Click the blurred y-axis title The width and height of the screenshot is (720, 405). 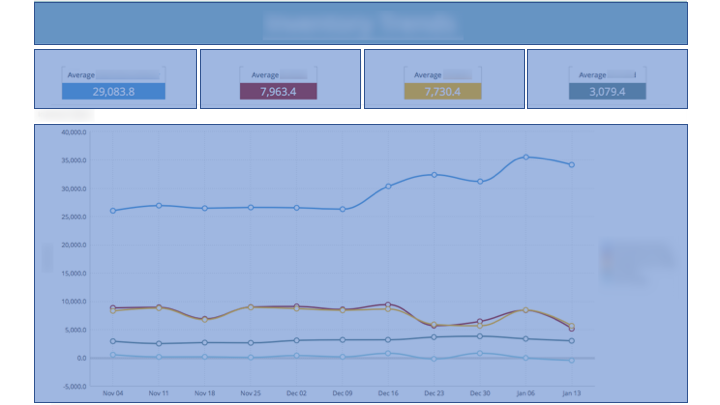(47, 258)
